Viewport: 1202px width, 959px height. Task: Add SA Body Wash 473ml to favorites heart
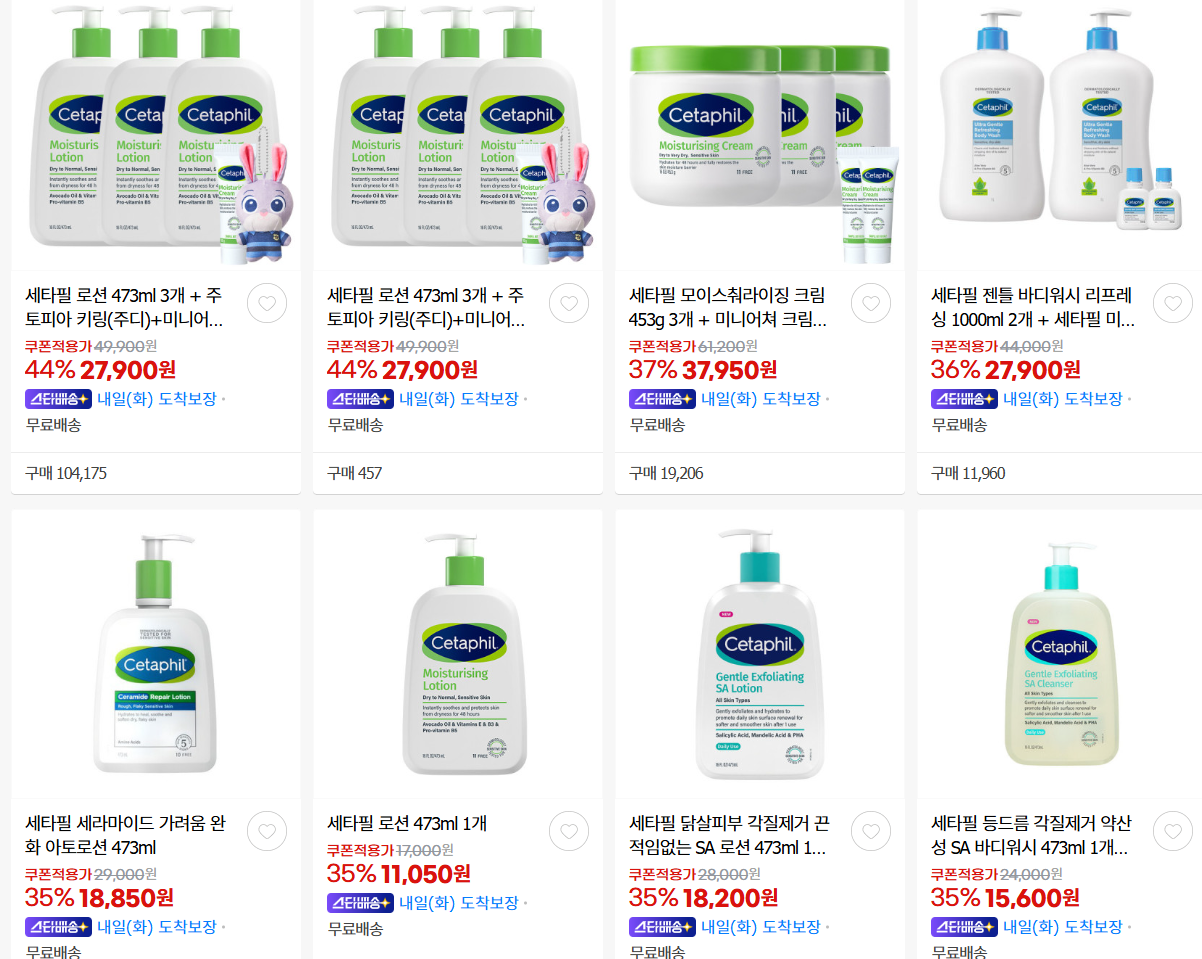click(x=1173, y=831)
